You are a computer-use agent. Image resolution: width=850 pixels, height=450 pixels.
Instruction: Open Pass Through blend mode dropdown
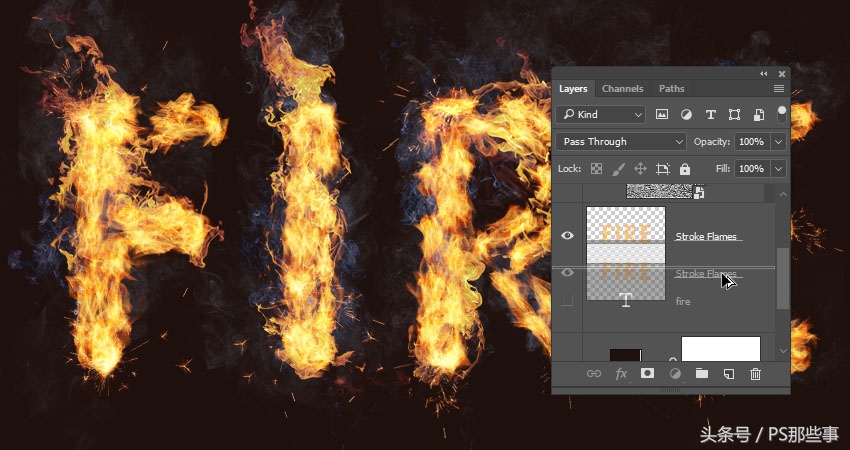(621, 142)
